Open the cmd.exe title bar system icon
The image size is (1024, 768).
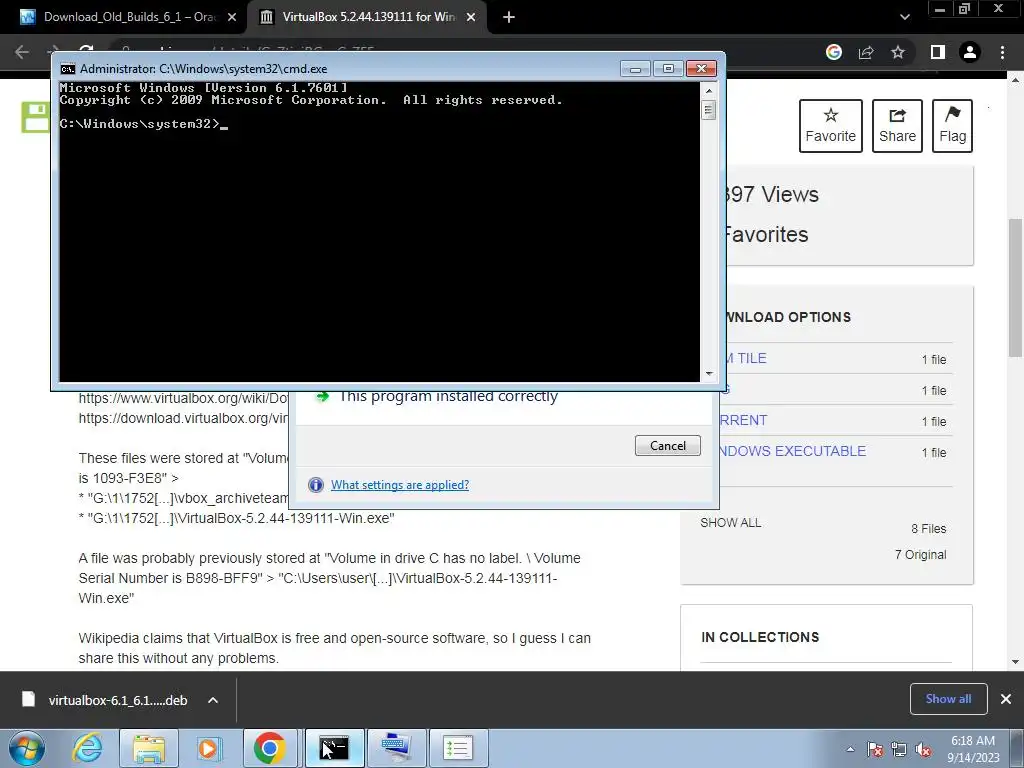click(67, 69)
